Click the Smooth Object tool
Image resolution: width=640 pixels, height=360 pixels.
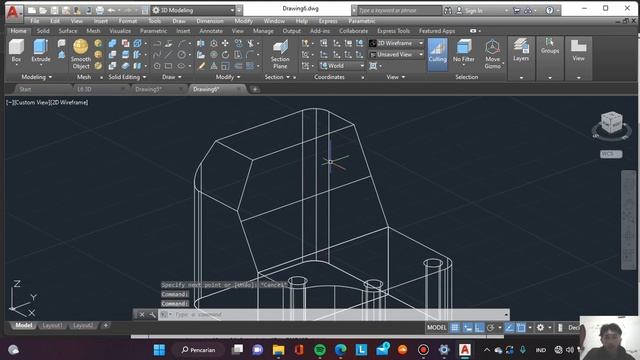[x=80, y=54]
